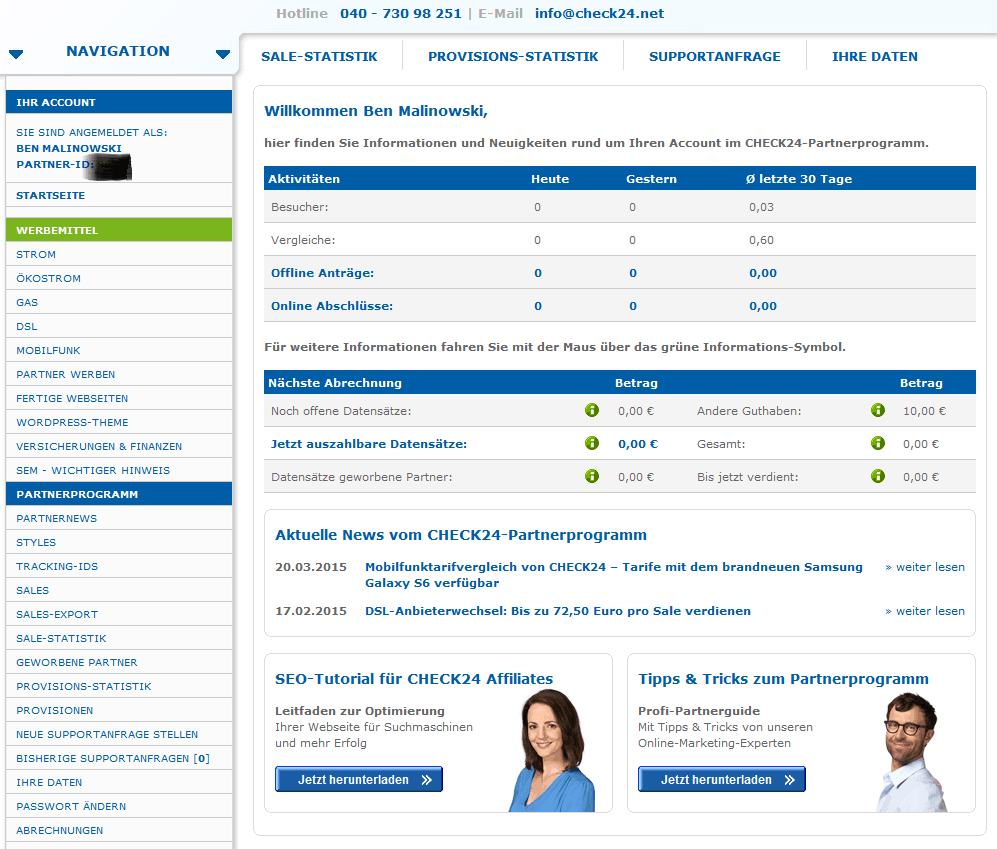Switch to the Supportanfrage top tab

pos(715,57)
